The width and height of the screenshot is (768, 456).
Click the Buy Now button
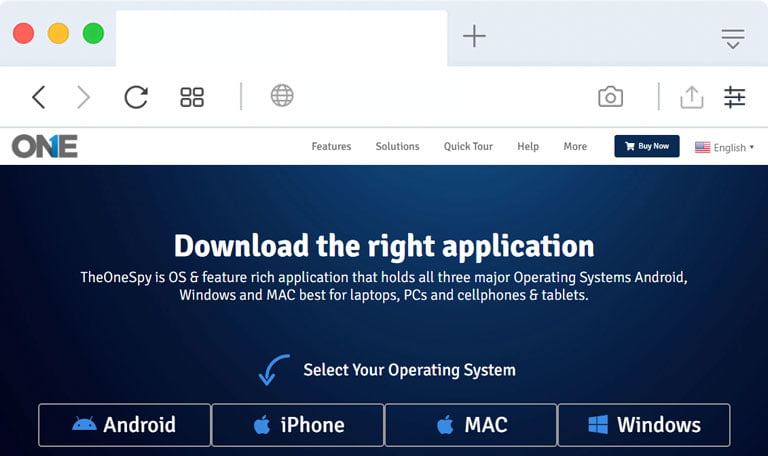click(x=647, y=146)
